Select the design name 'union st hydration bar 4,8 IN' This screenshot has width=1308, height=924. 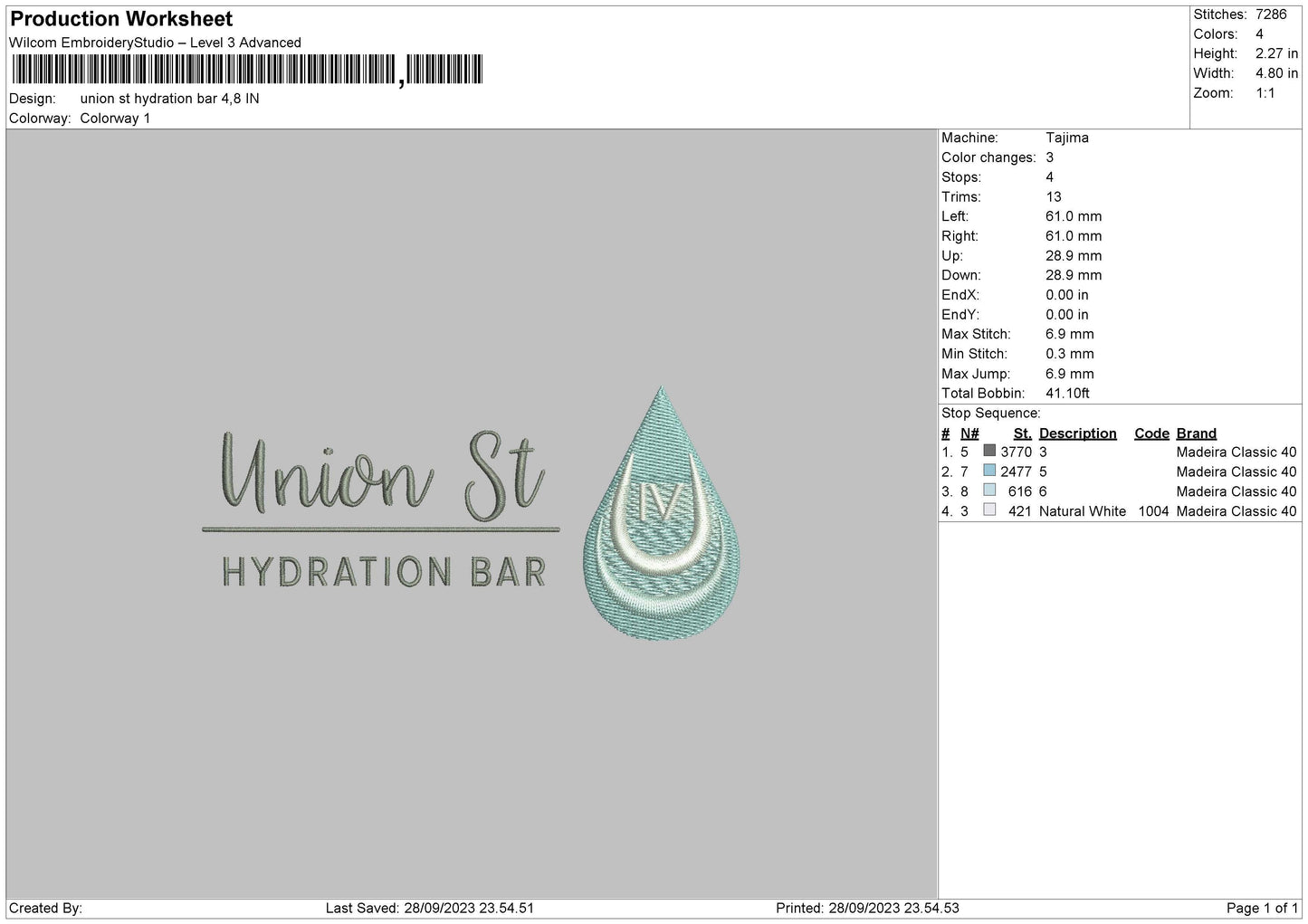[x=169, y=99]
